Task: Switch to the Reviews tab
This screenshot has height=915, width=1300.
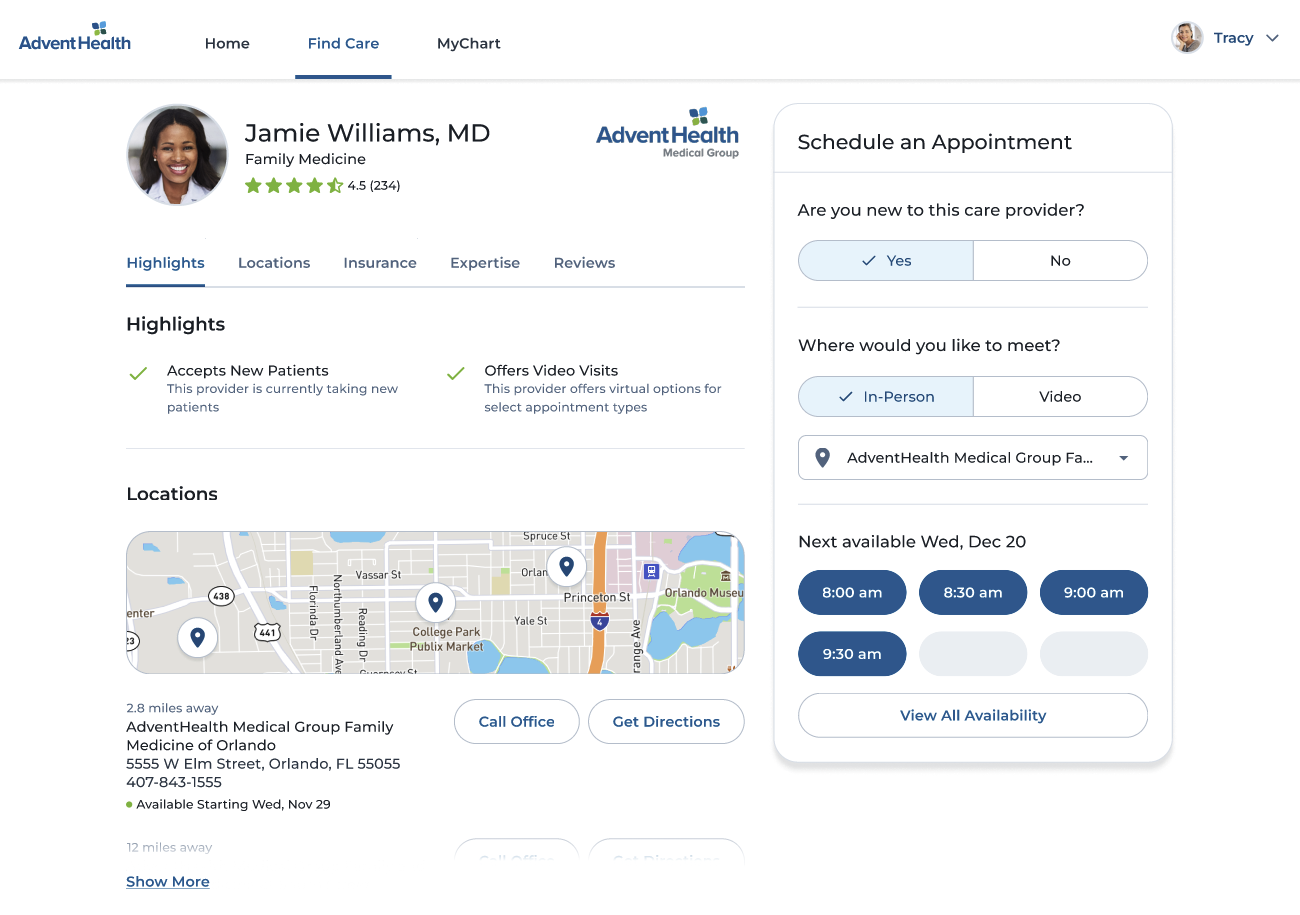Action: (584, 263)
